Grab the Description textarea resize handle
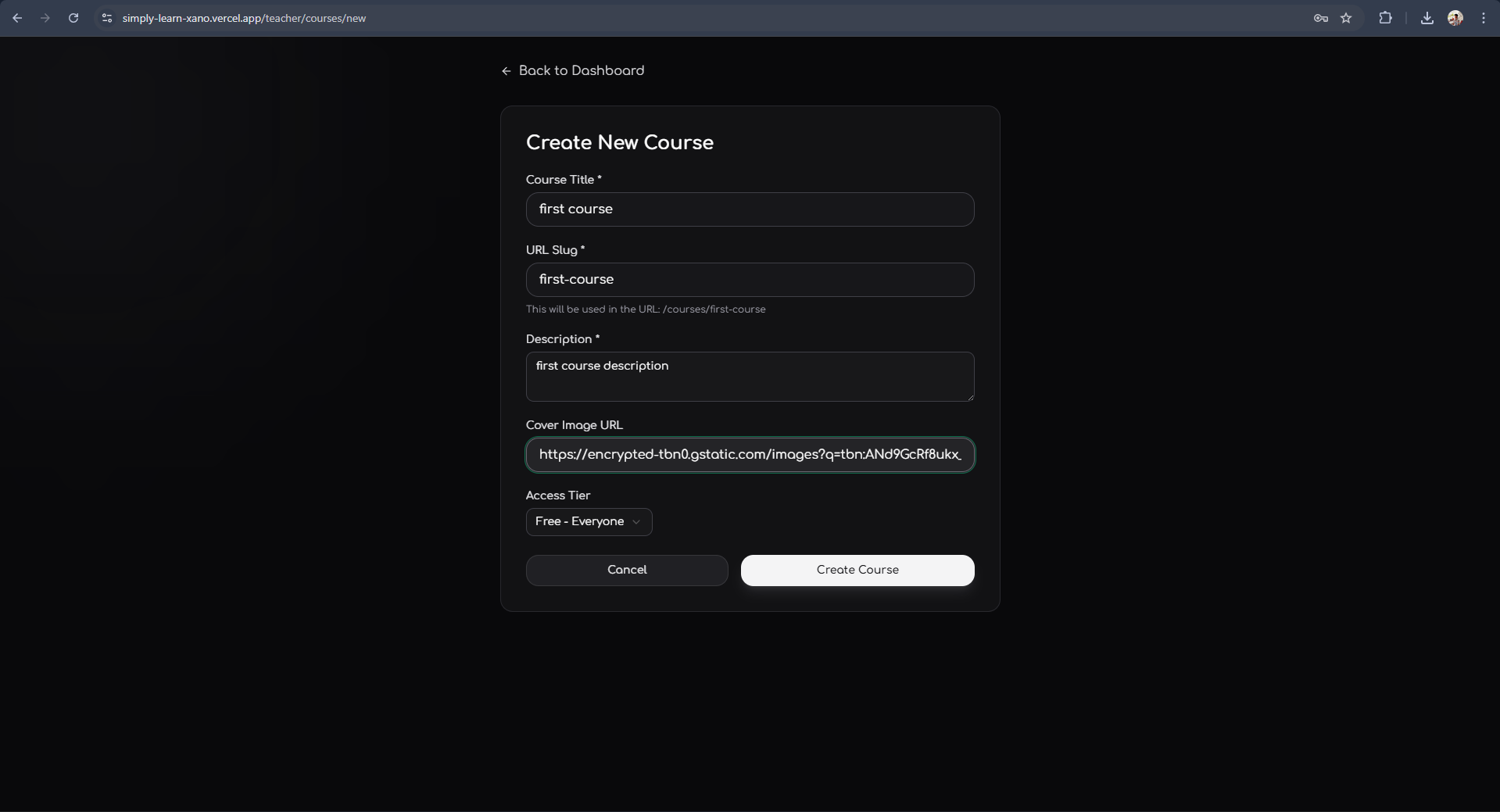This screenshot has height=812, width=1500. (x=970, y=397)
